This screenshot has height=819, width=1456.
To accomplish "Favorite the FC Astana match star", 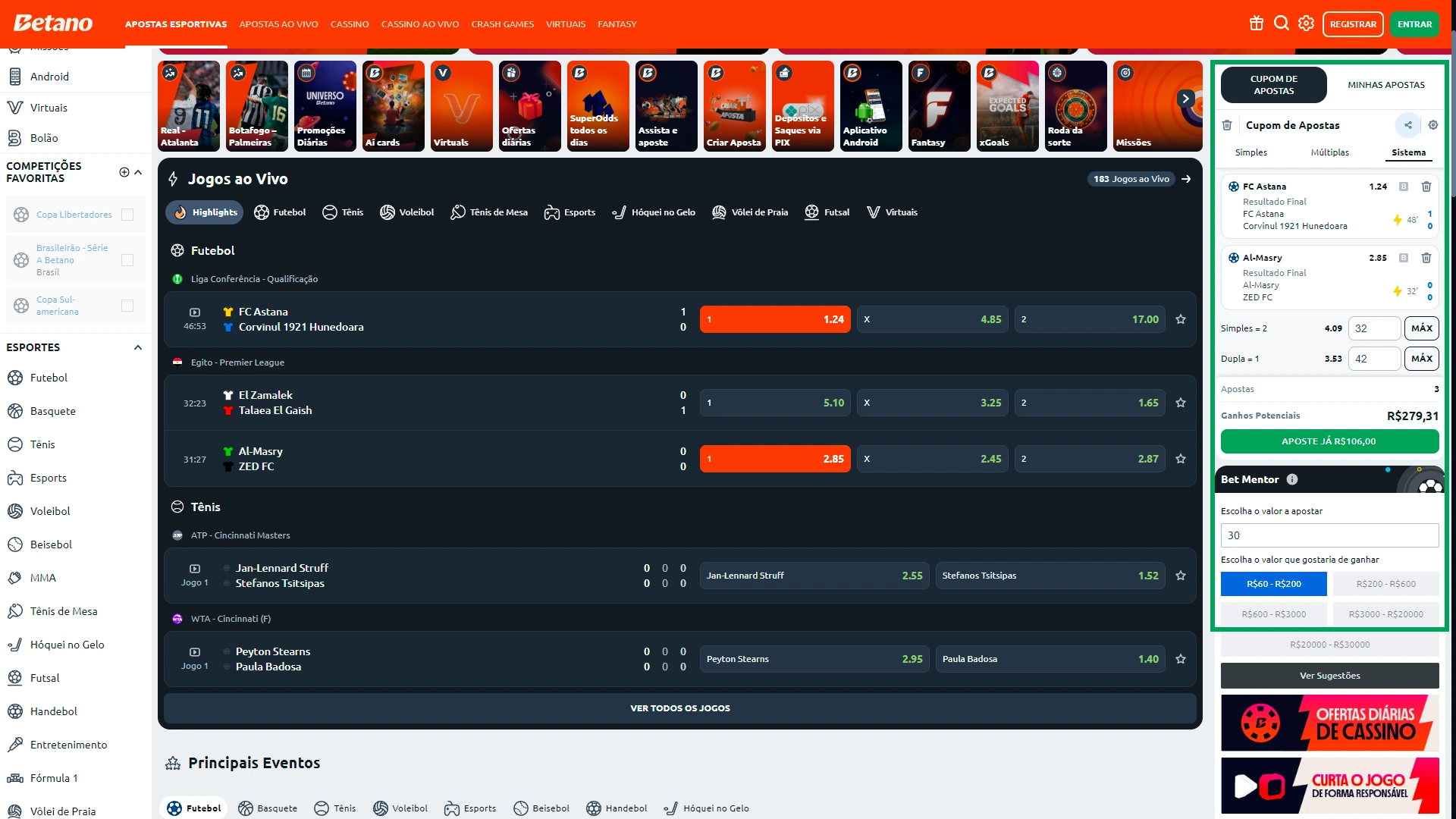I will tap(1181, 319).
